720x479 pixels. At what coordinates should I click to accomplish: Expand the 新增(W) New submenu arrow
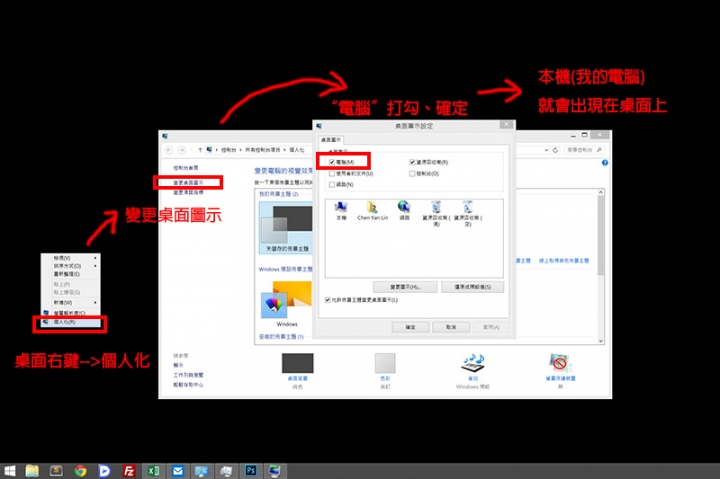96,303
